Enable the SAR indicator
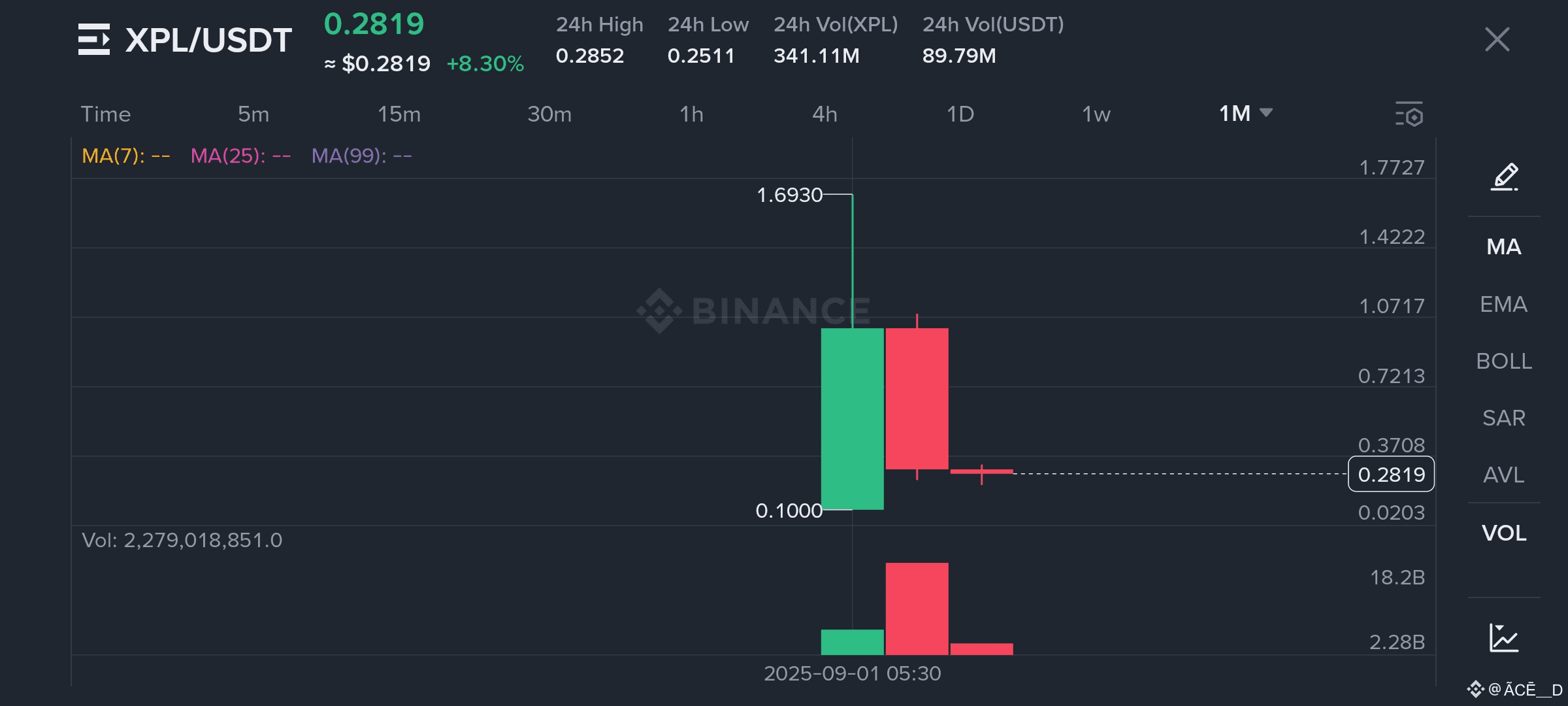Viewport: 1568px width, 706px height. [1504, 418]
